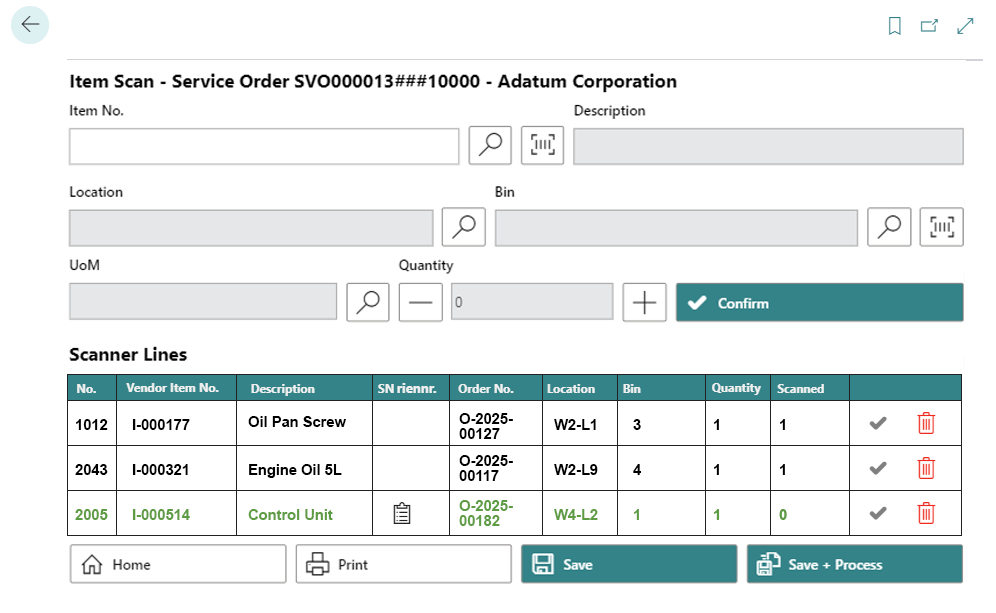Click location W2-L1

coord(575,425)
